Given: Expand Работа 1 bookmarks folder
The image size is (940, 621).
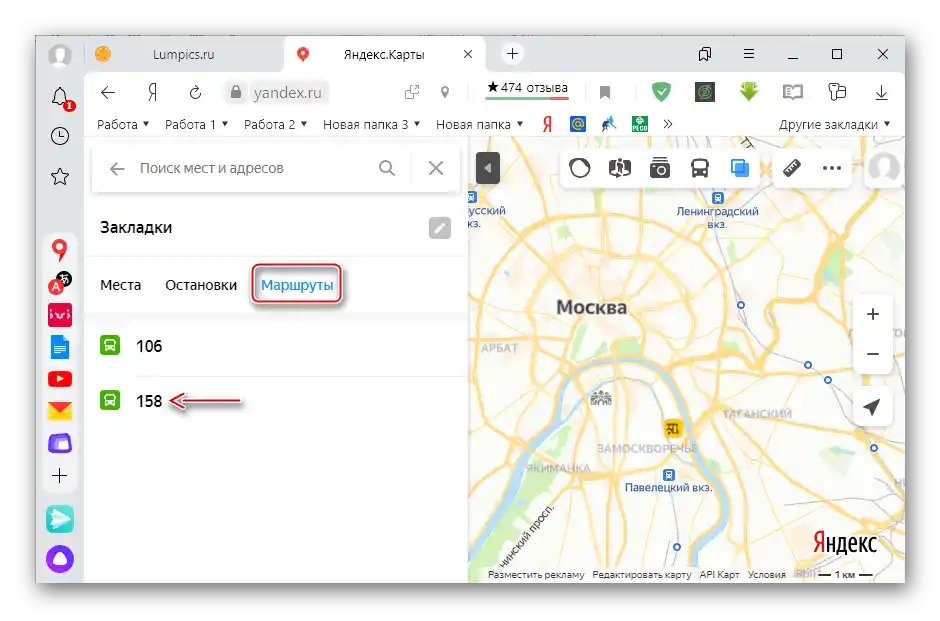Looking at the screenshot, I should pos(197,124).
